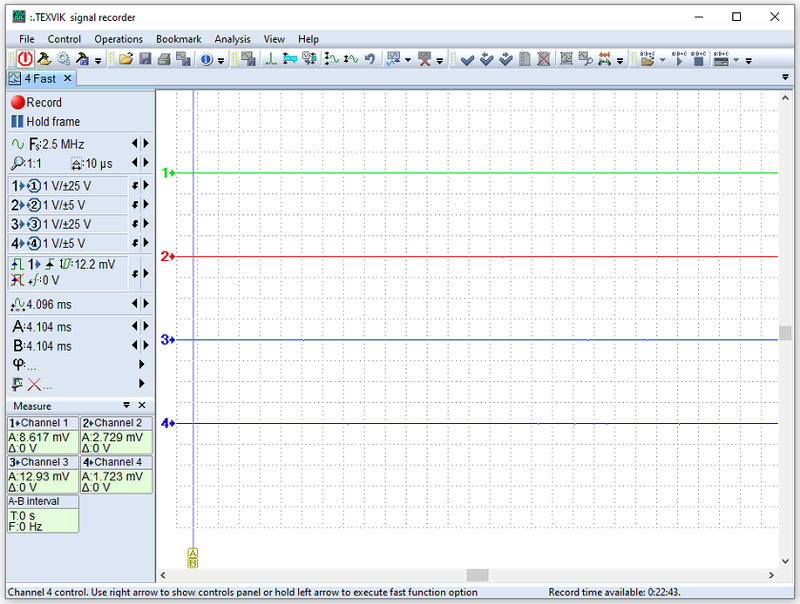This screenshot has width=800, height=604.
Task: Start recording with the Record button
Action: click(x=36, y=102)
